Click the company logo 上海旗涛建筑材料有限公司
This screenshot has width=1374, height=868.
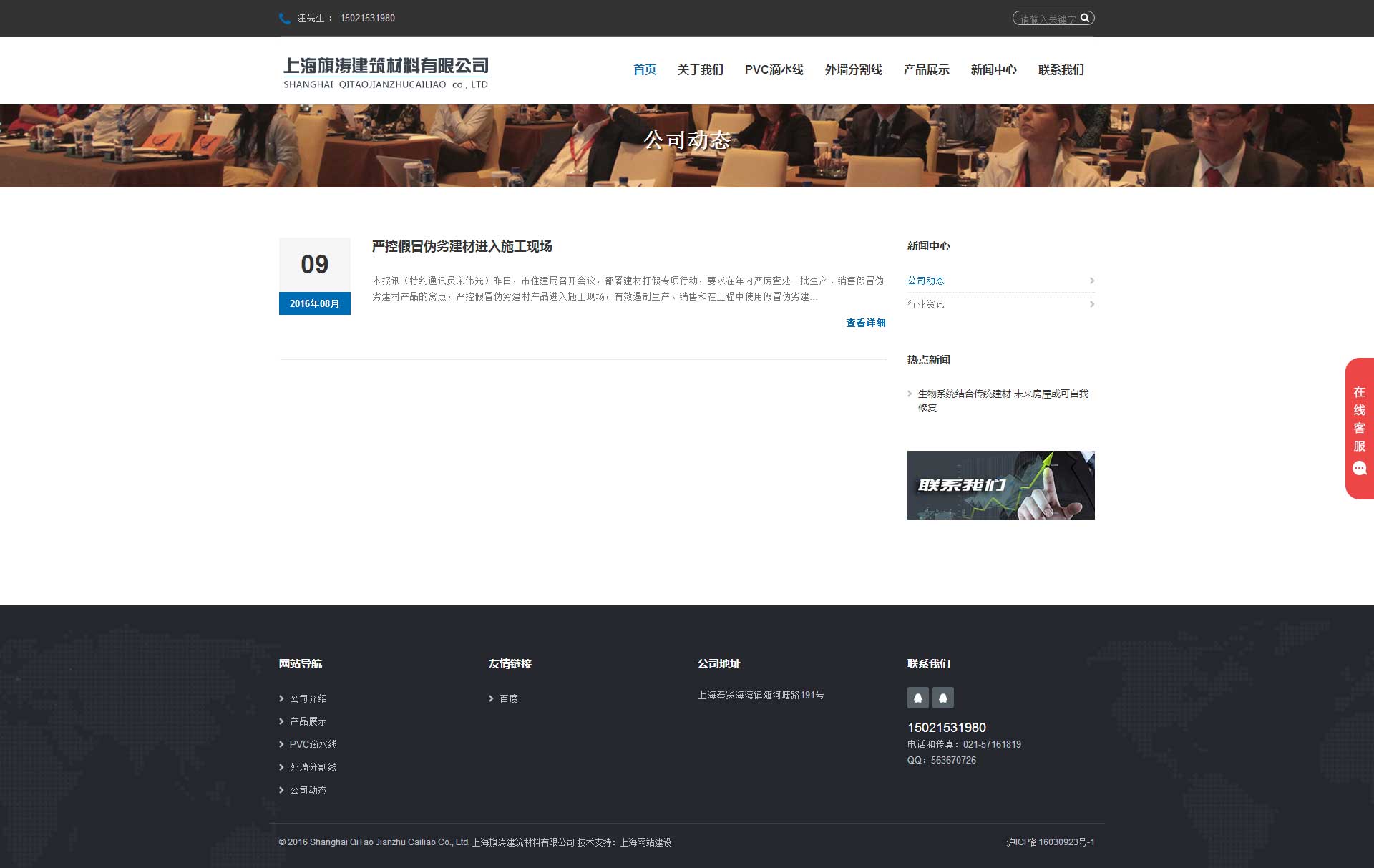[x=386, y=73]
